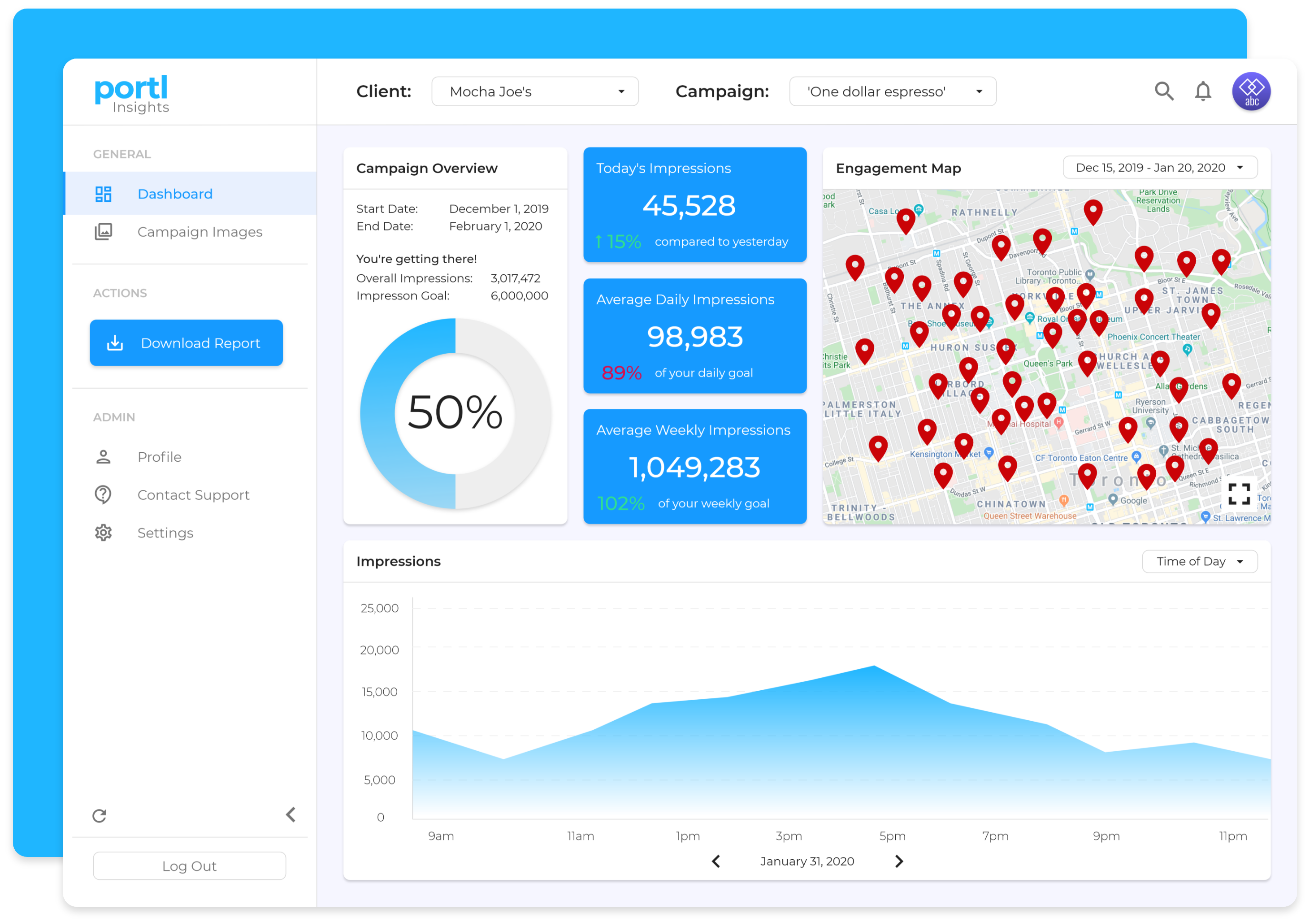The image size is (1310, 924).
Task: Collapse the sidebar with left chevron
Action: [x=291, y=815]
